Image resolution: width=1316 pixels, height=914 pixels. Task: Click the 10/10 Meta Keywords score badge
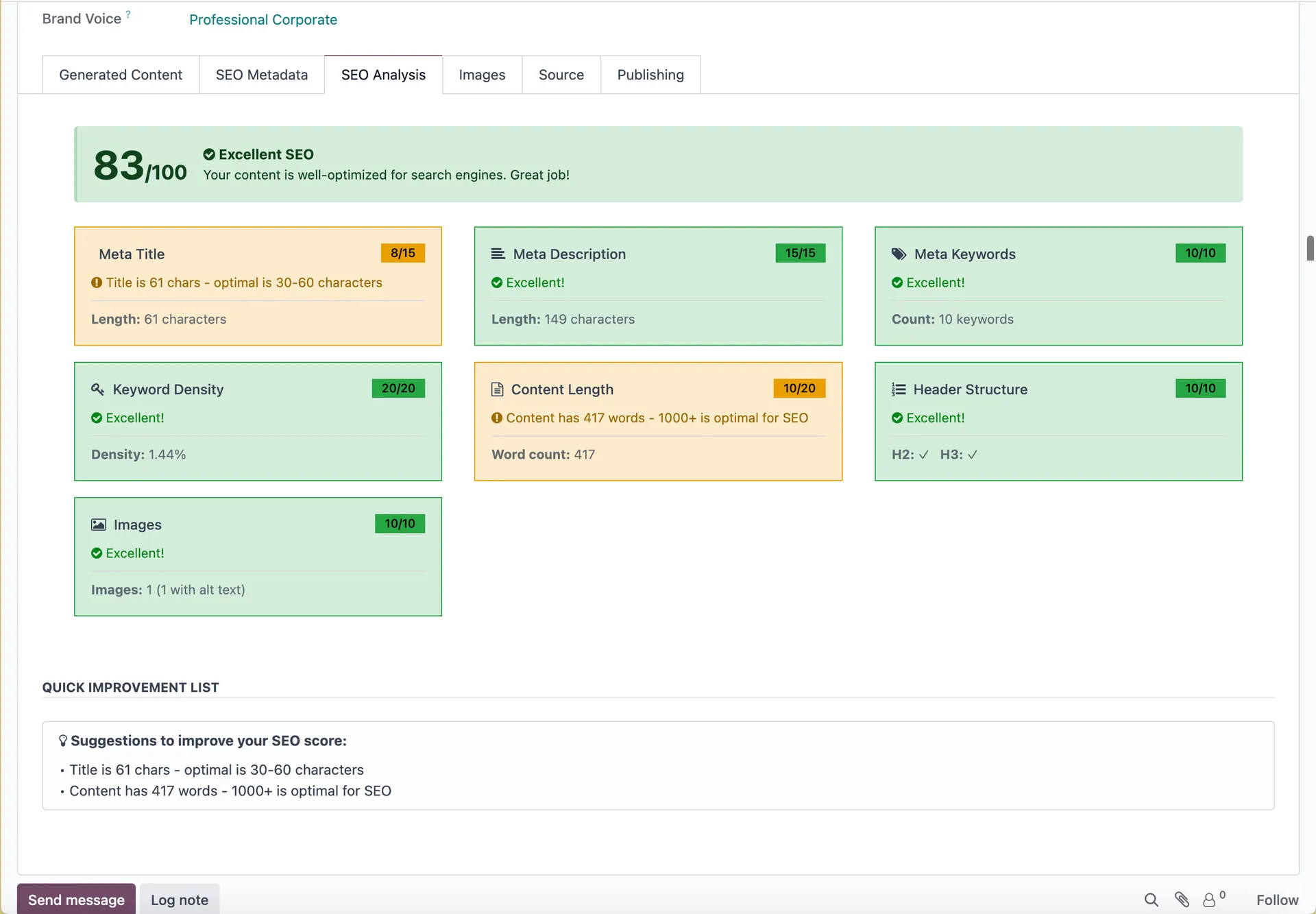point(1201,253)
